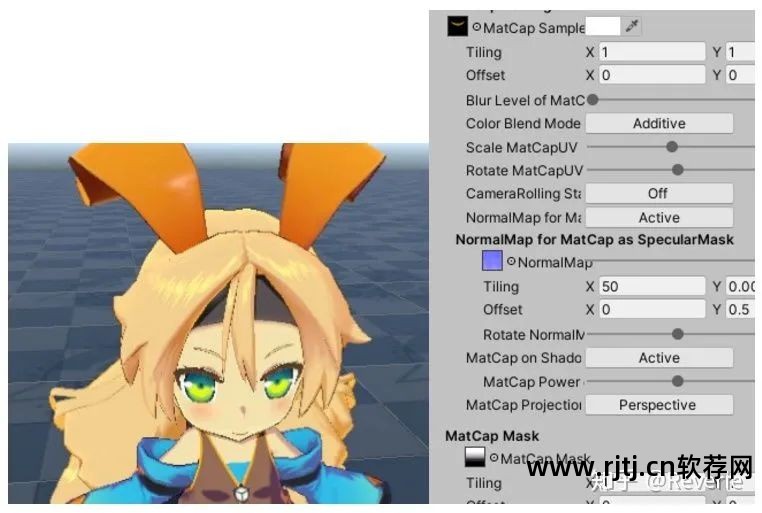
Task: Click the purple NormalMap texture thumbnail
Action: tap(492, 261)
